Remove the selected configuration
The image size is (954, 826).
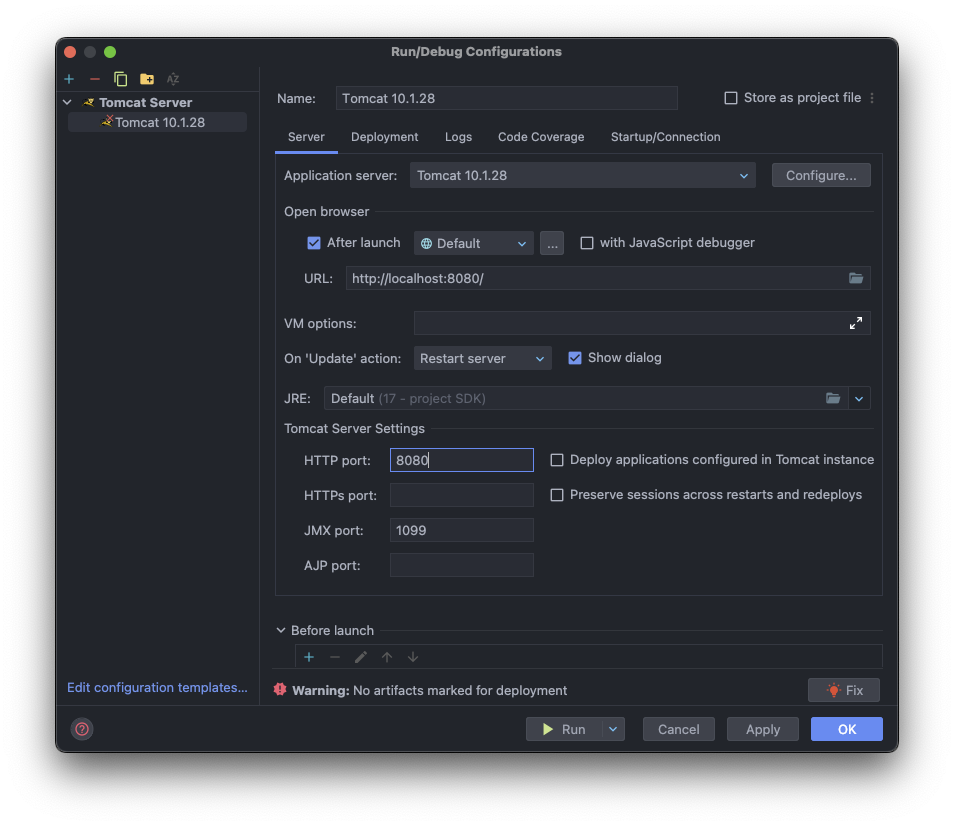[x=95, y=79]
